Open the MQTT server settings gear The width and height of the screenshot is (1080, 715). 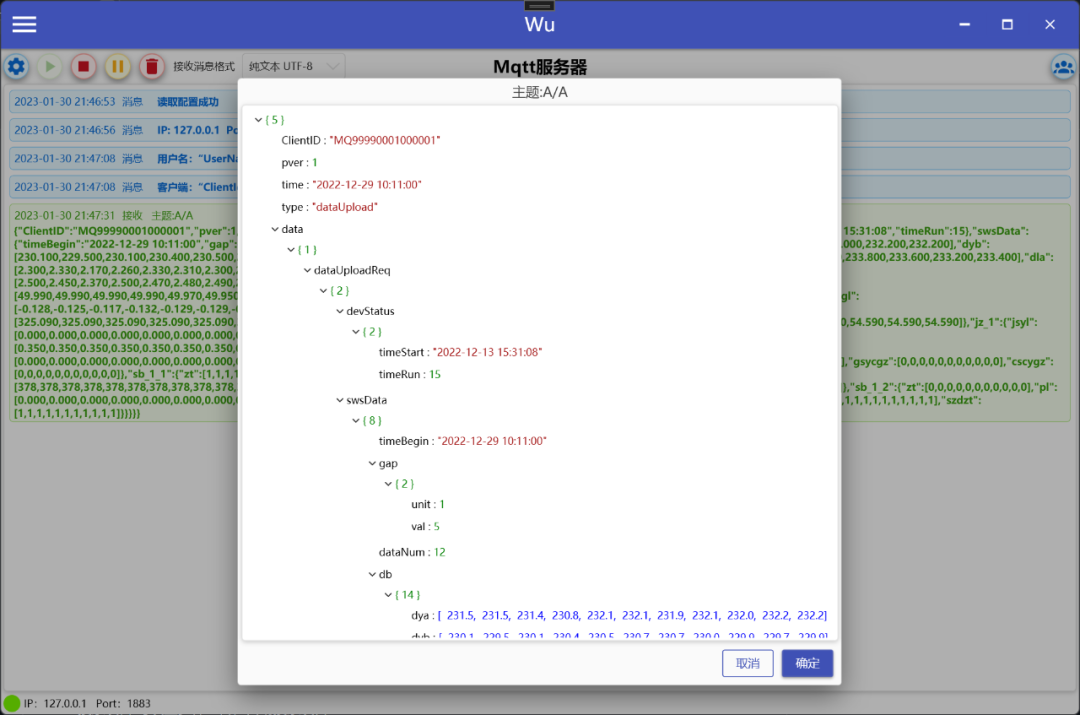click(16, 67)
